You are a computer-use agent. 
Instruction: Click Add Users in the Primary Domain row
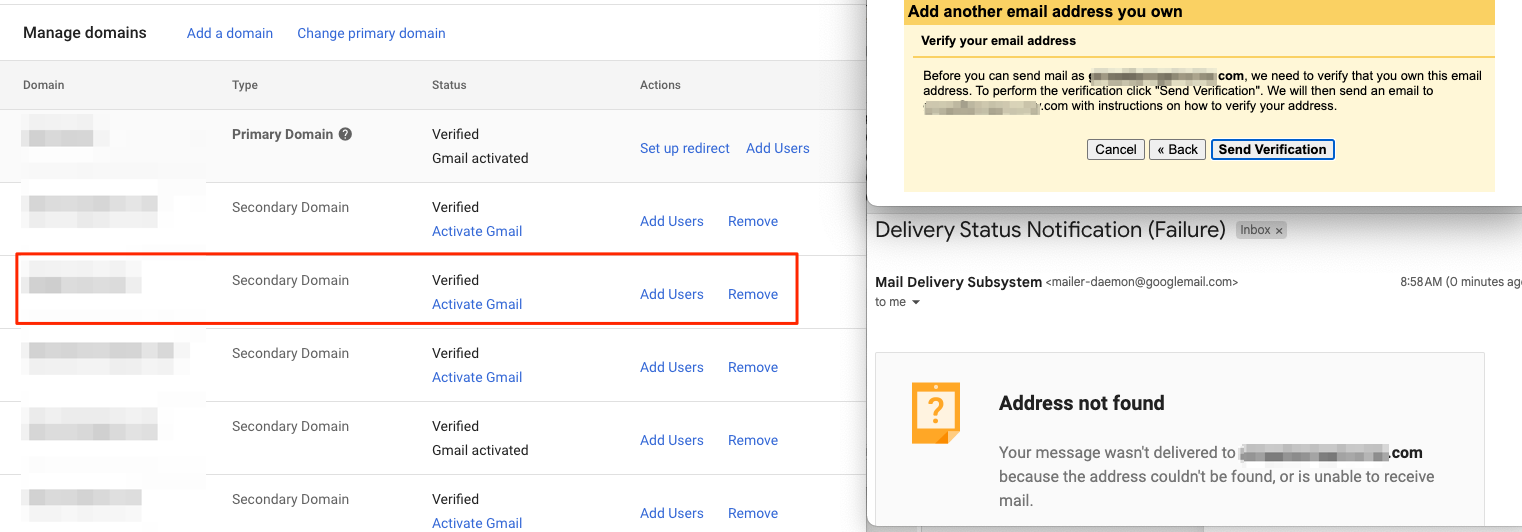[x=778, y=148]
